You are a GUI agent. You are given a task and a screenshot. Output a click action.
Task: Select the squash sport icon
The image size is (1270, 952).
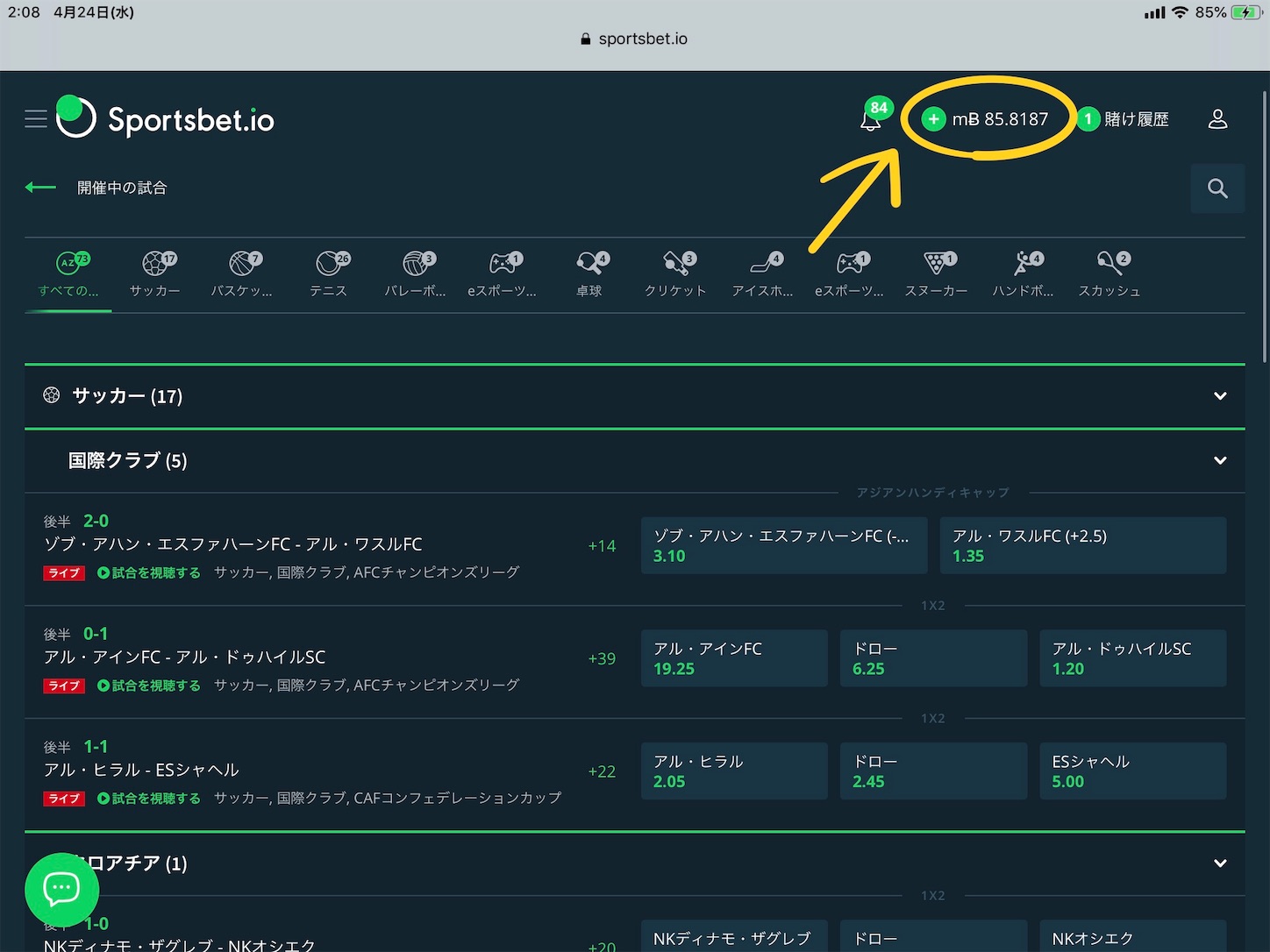[x=1110, y=262]
